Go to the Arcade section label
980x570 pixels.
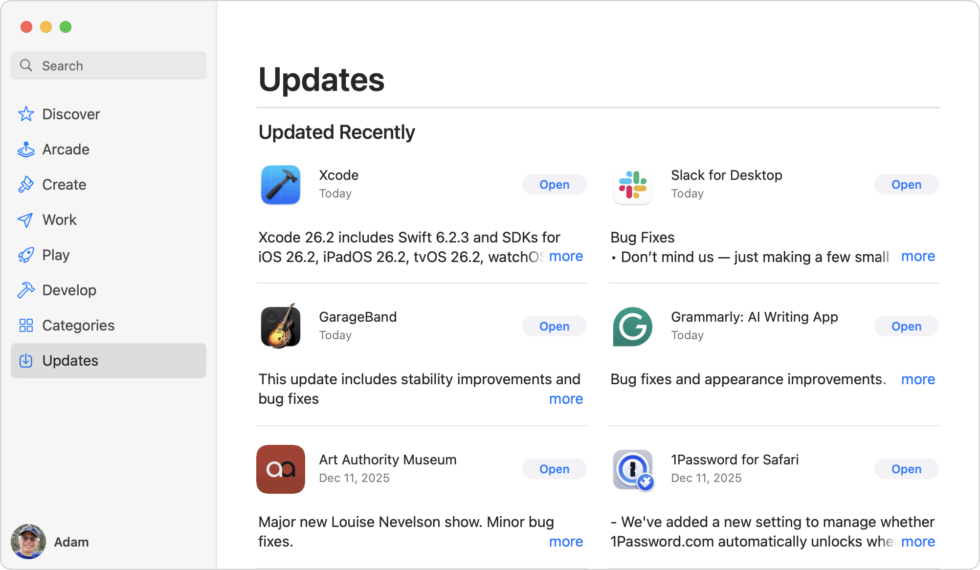pyautogui.click(x=66, y=149)
